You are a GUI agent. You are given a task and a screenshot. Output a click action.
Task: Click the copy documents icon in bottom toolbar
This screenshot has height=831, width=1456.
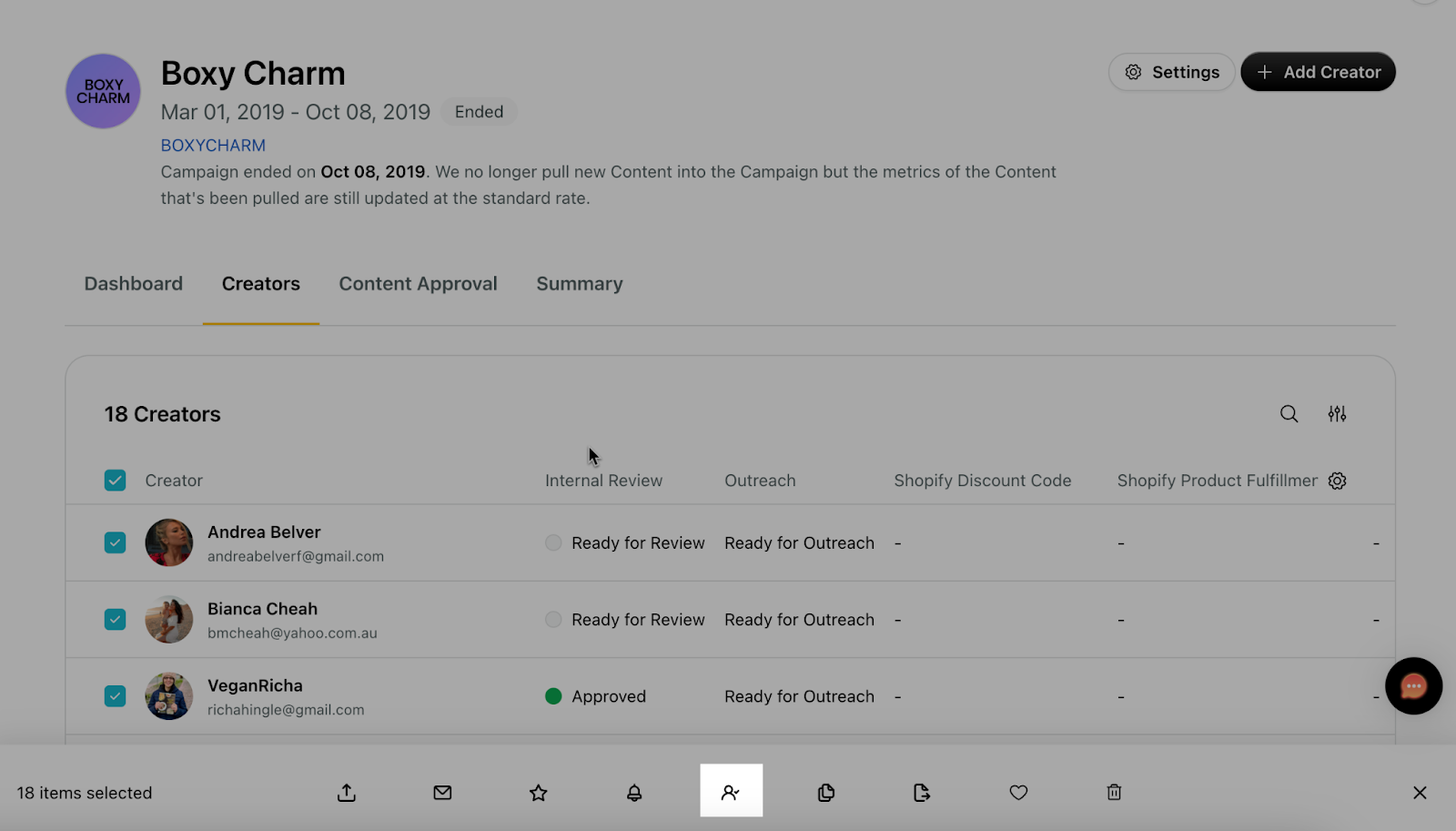pos(826,793)
